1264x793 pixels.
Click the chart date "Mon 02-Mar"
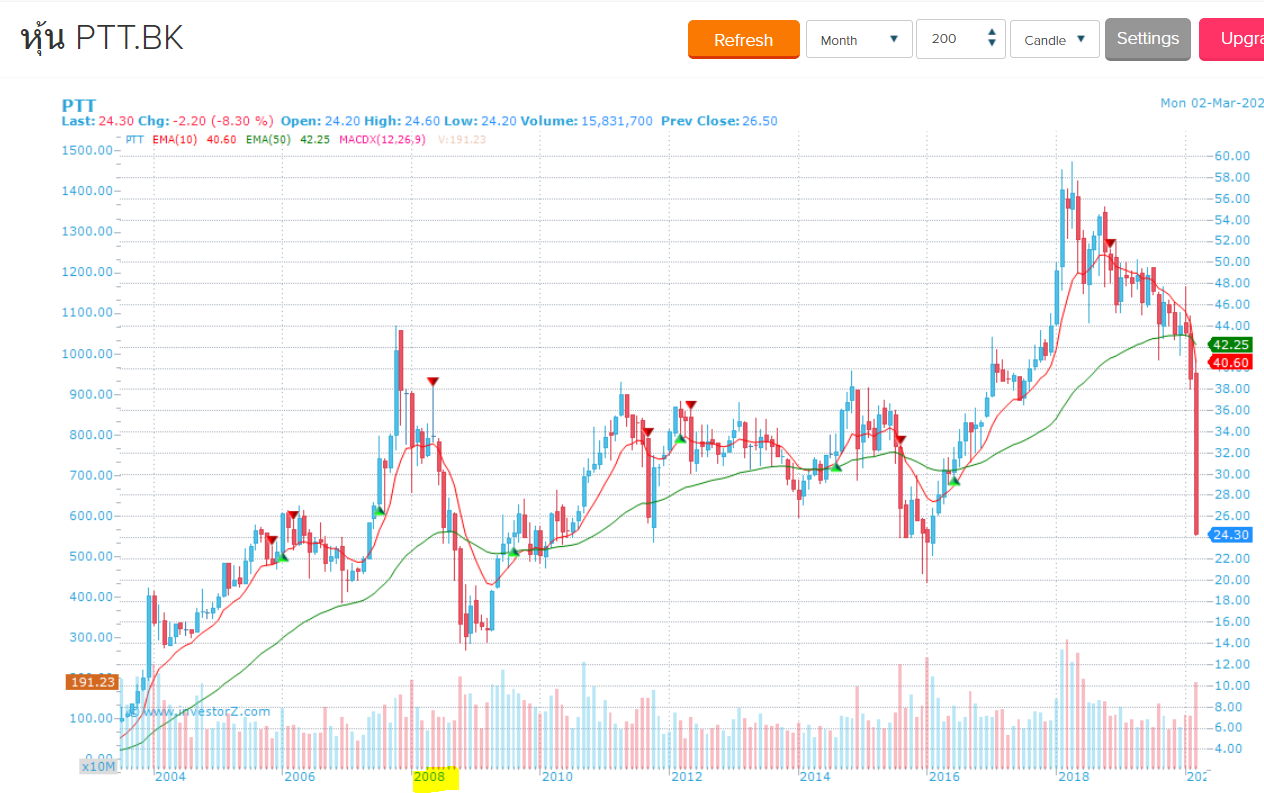1210,103
